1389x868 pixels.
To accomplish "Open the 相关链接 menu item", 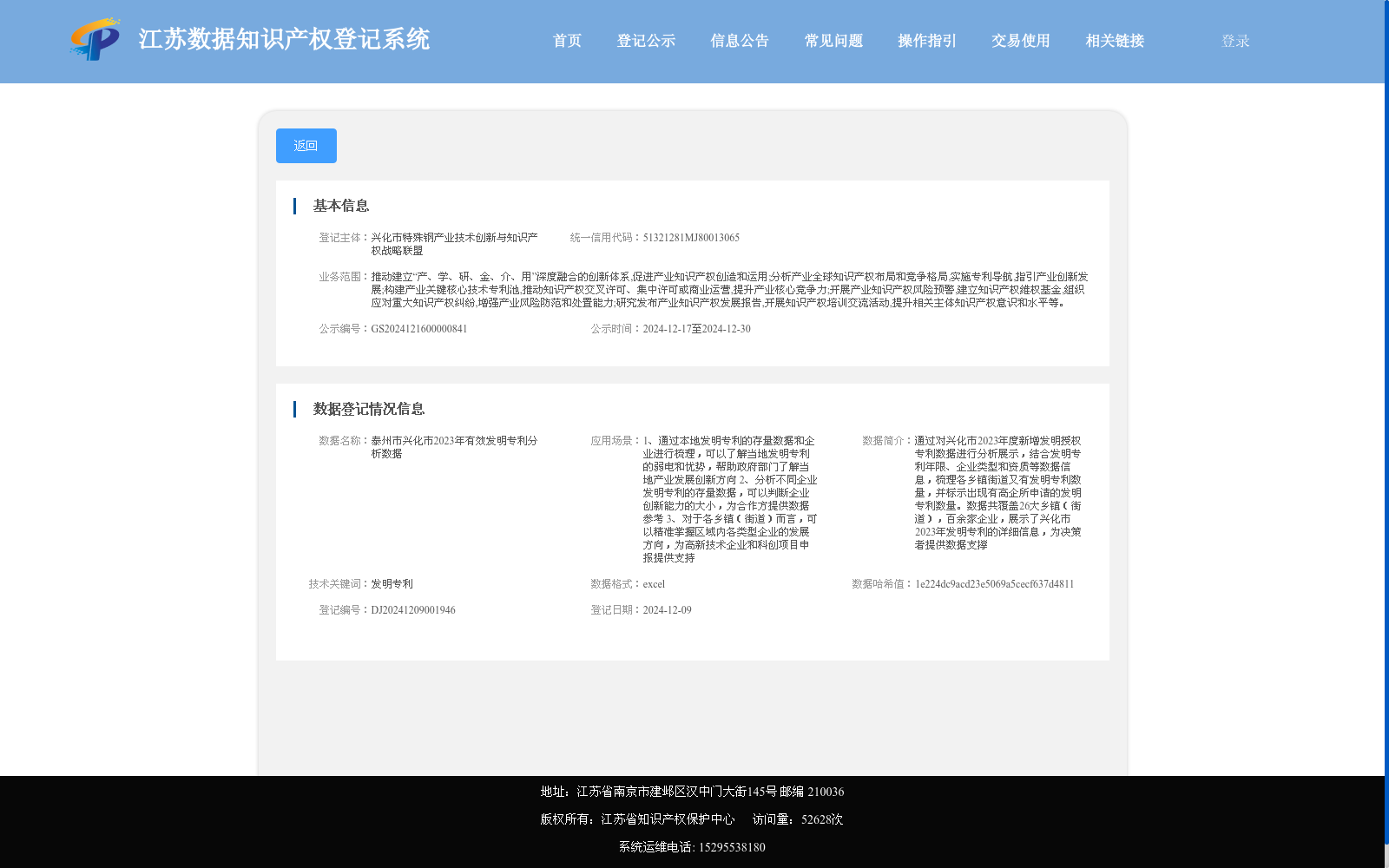I will click(x=1115, y=41).
